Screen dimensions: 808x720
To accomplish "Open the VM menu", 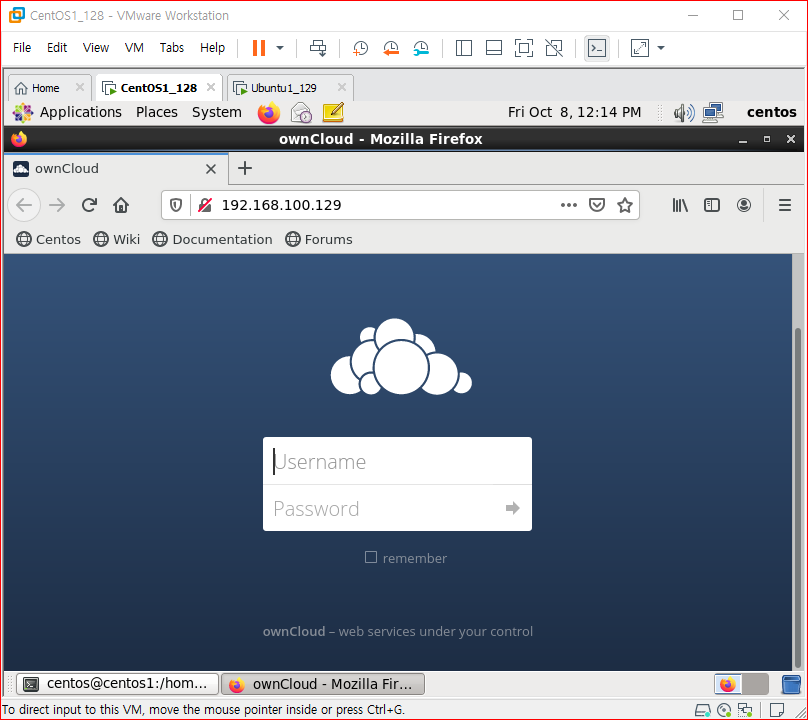I will click(134, 47).
